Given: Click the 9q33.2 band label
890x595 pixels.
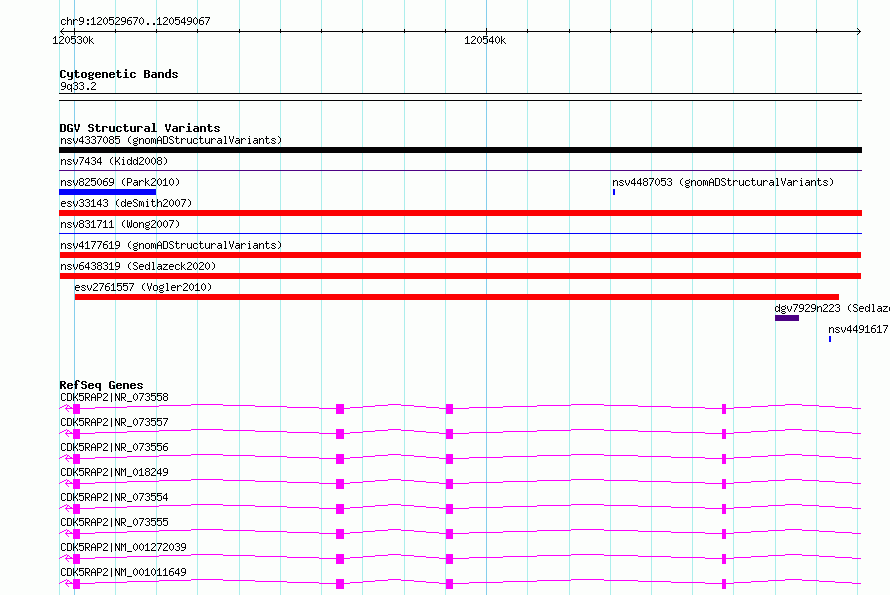Looking at the screenshot, I should (x=78, y=86).
